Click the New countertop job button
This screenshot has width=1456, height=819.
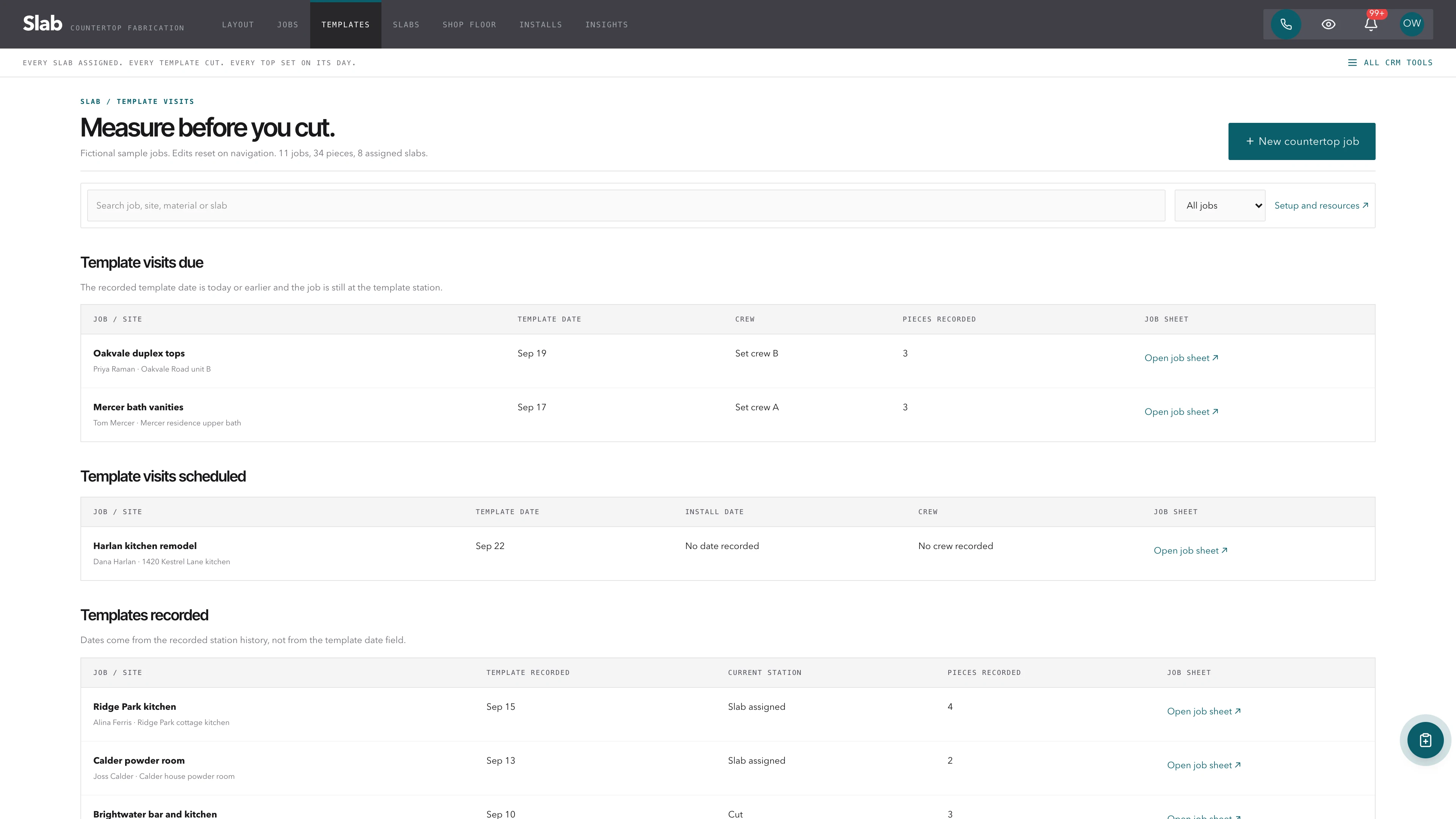click(x=1302, y=141)
